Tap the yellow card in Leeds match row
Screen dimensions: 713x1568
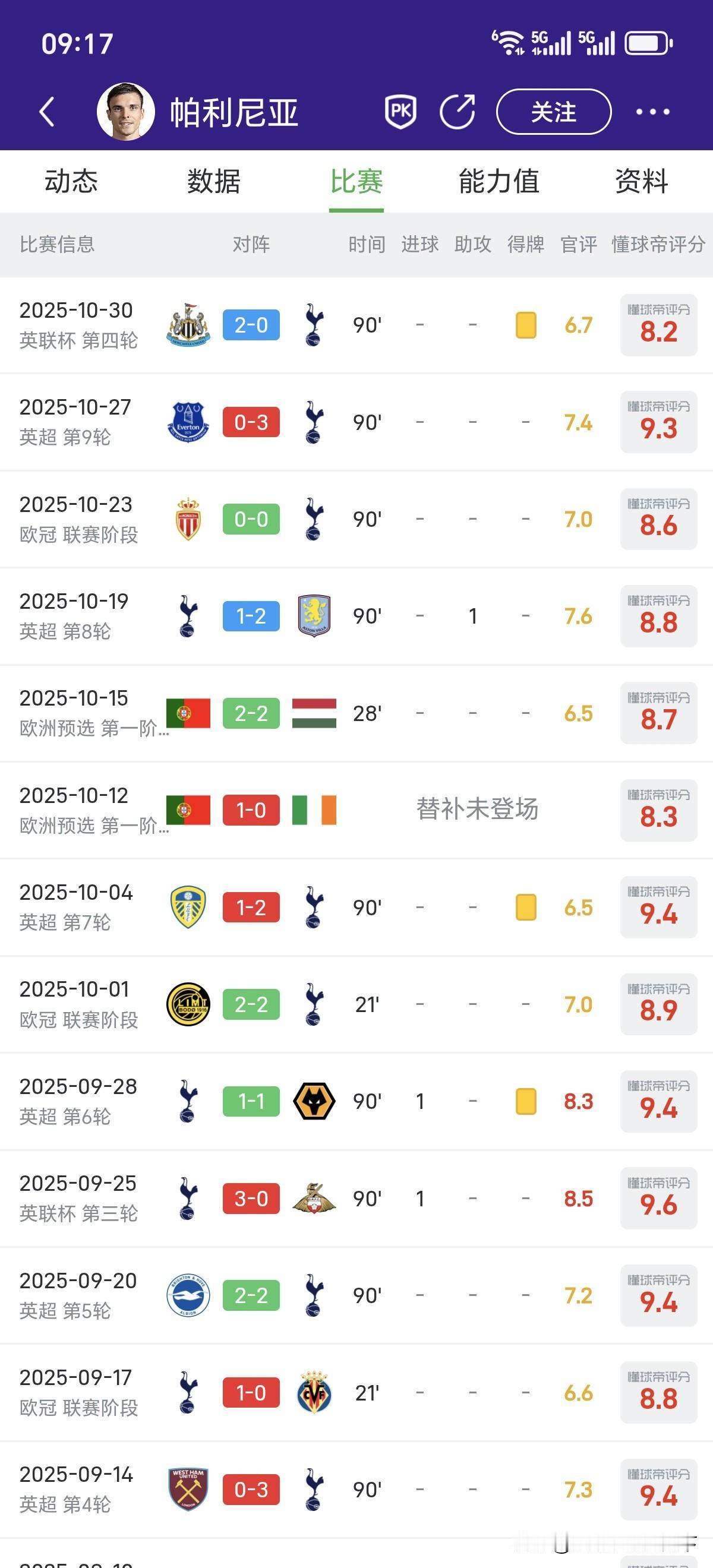click(x=525, y=907)
